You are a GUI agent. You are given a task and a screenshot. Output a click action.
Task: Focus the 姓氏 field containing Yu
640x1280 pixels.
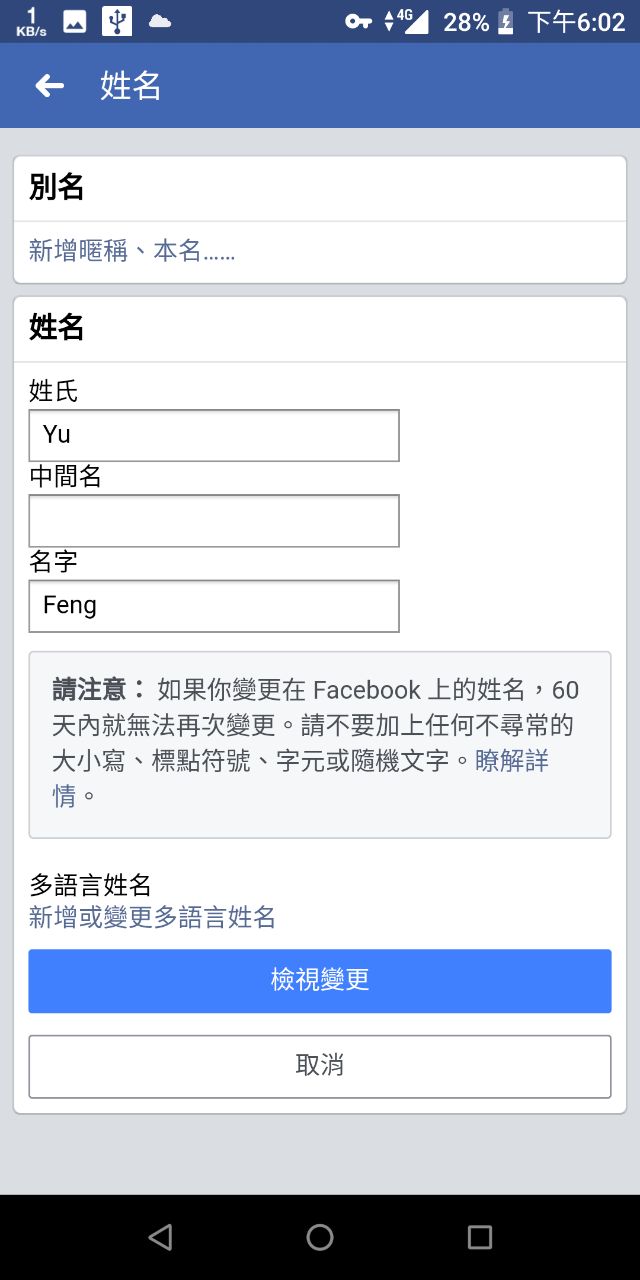click(214, 435)
